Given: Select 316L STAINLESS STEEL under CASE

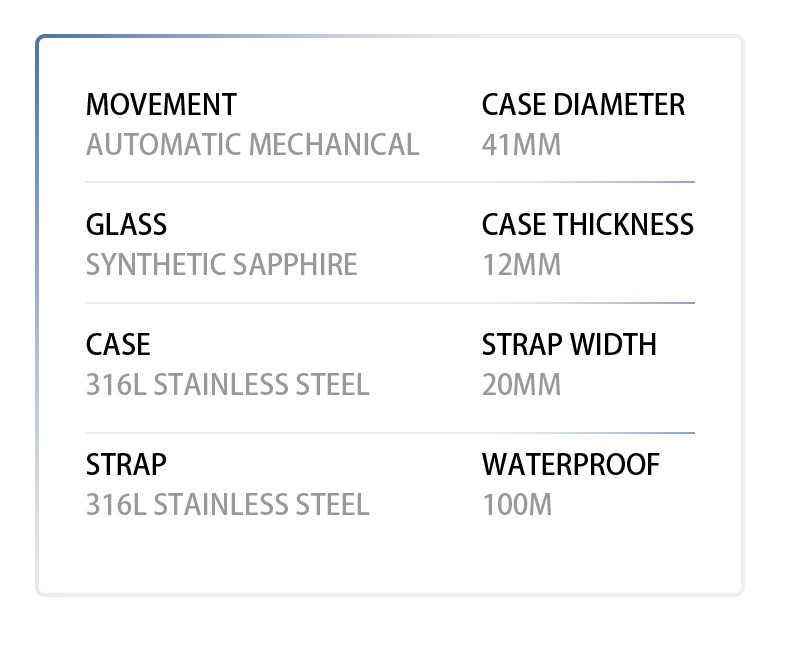Looking at the screenshot, I should click(227, 385).
